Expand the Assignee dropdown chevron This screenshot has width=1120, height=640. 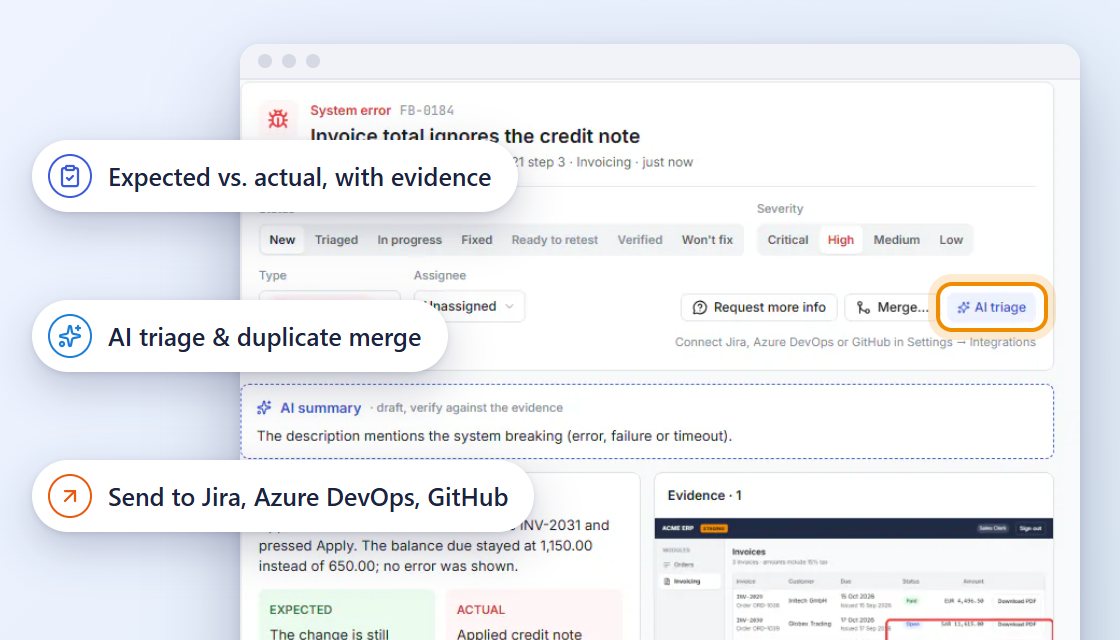pos(509,306)
